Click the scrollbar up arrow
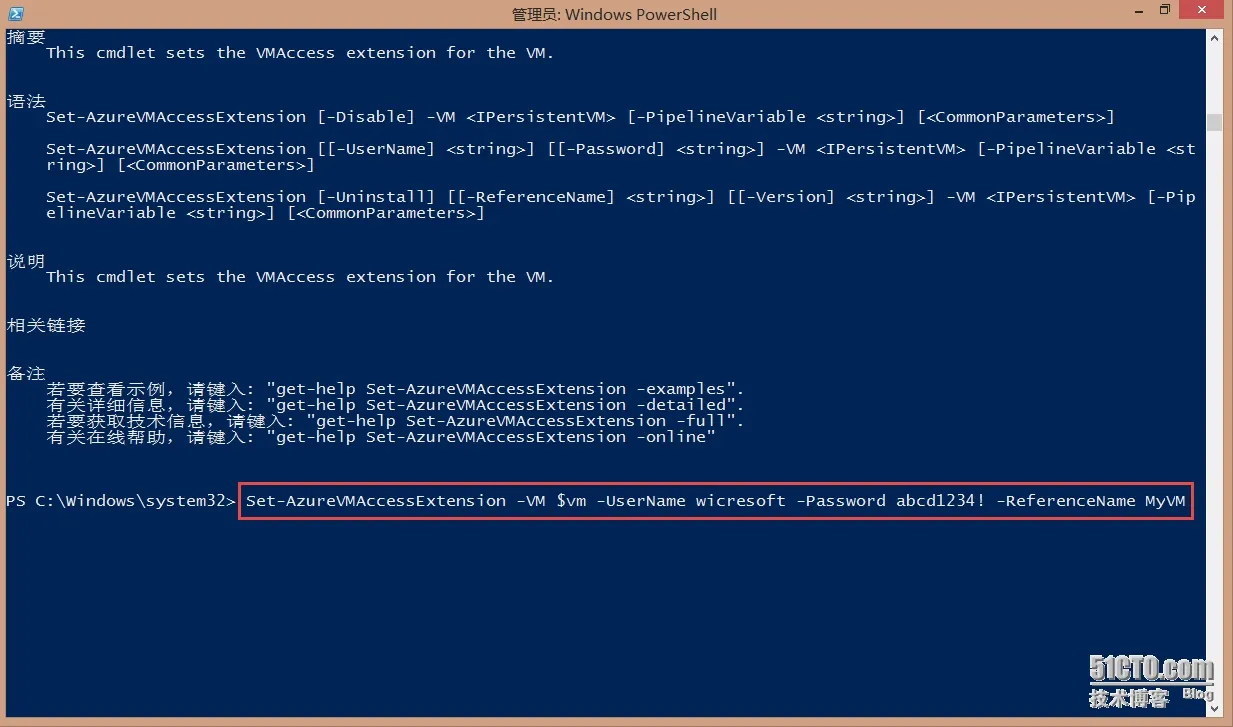The image size is (1233, 727). tap(1214, 38)
